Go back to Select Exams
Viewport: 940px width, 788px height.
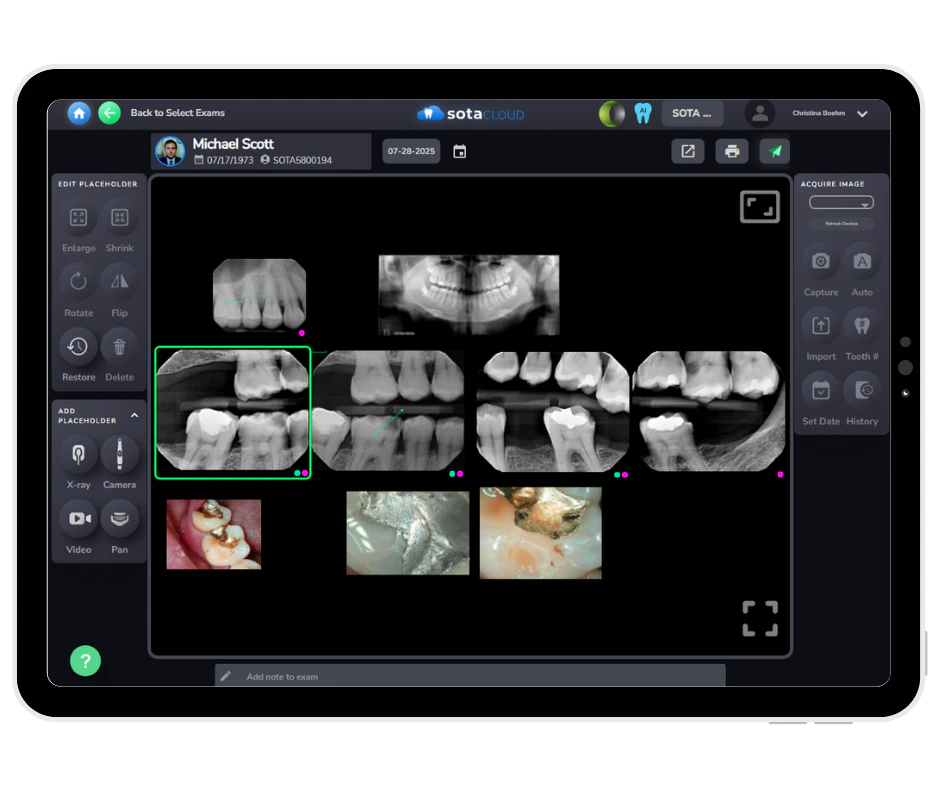click(x=110, y=113)
